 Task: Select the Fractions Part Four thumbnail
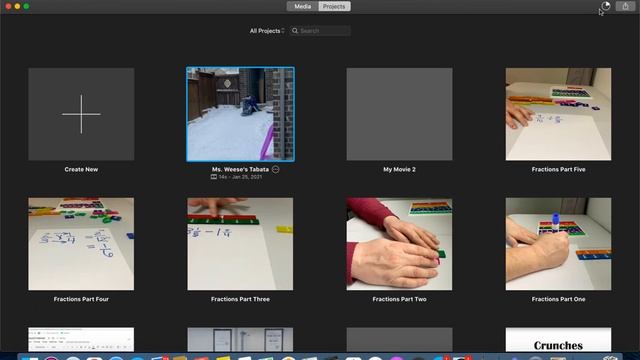coord(81,244)
